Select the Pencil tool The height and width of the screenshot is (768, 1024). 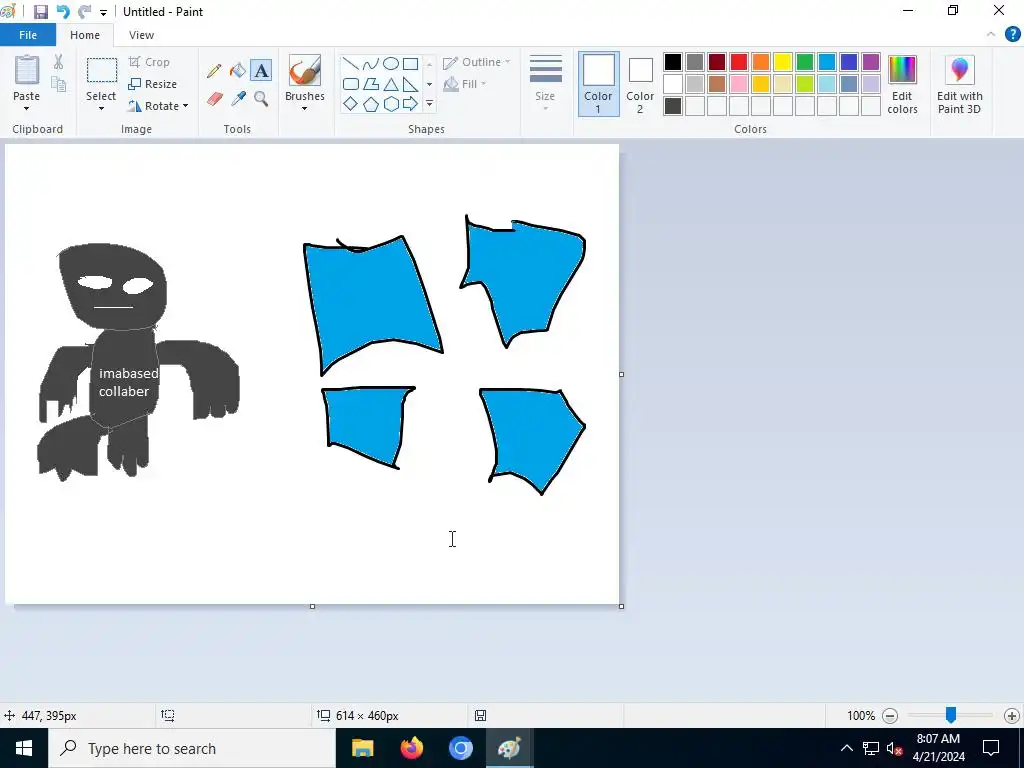[x=214, y=71]
